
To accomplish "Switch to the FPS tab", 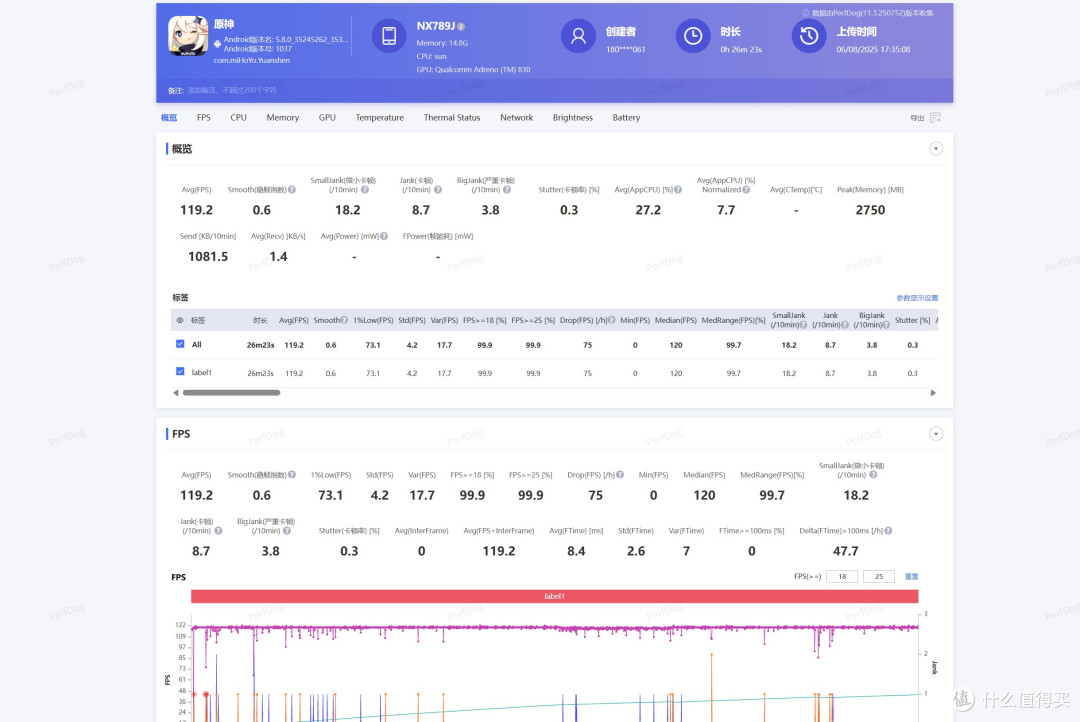I will pos(203,118).
